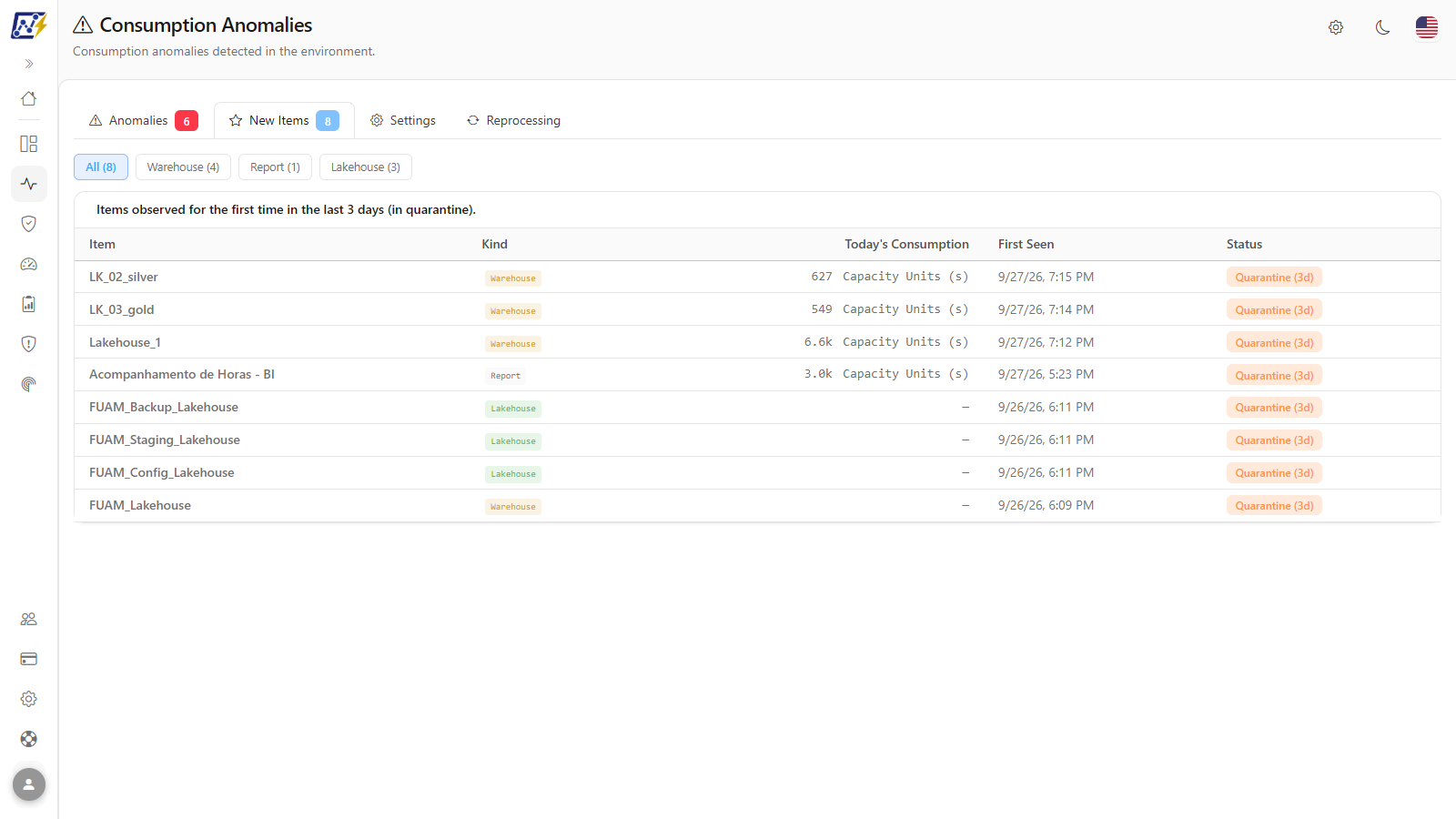Toggle dark mode with the moon icon
The height and width of the screenshot is (819, 1456).
click(1382, 27)
